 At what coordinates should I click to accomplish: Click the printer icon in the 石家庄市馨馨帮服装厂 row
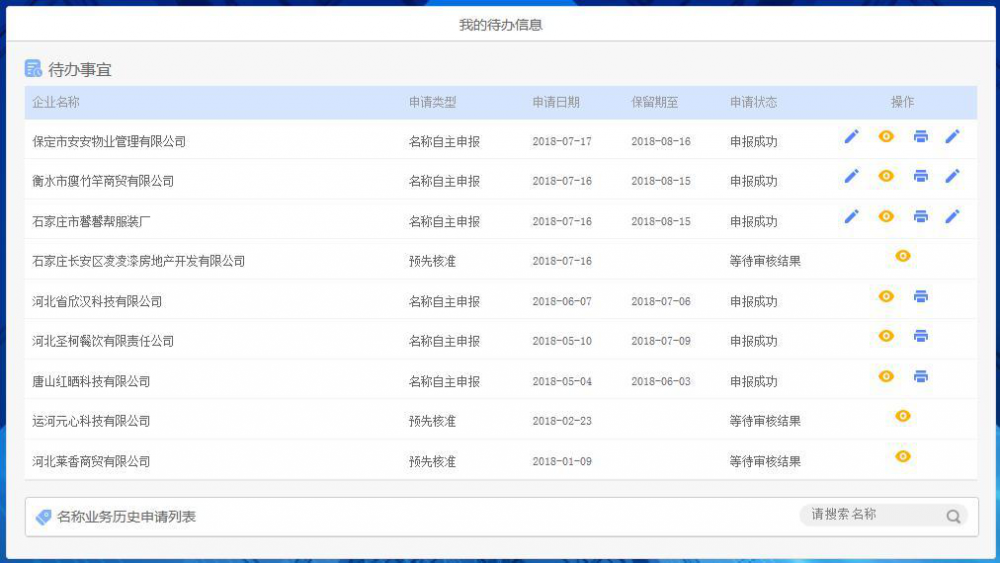point(920,217)
